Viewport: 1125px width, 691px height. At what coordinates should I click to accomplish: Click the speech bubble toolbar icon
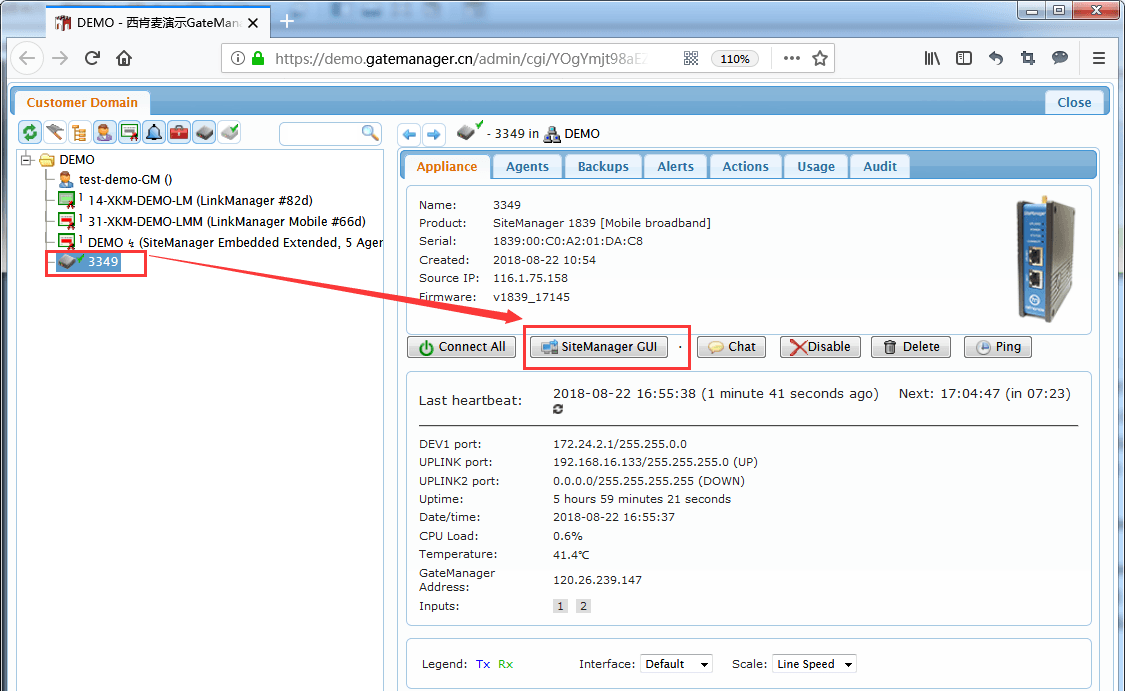pyautogui.click(x=1060, y=58)
